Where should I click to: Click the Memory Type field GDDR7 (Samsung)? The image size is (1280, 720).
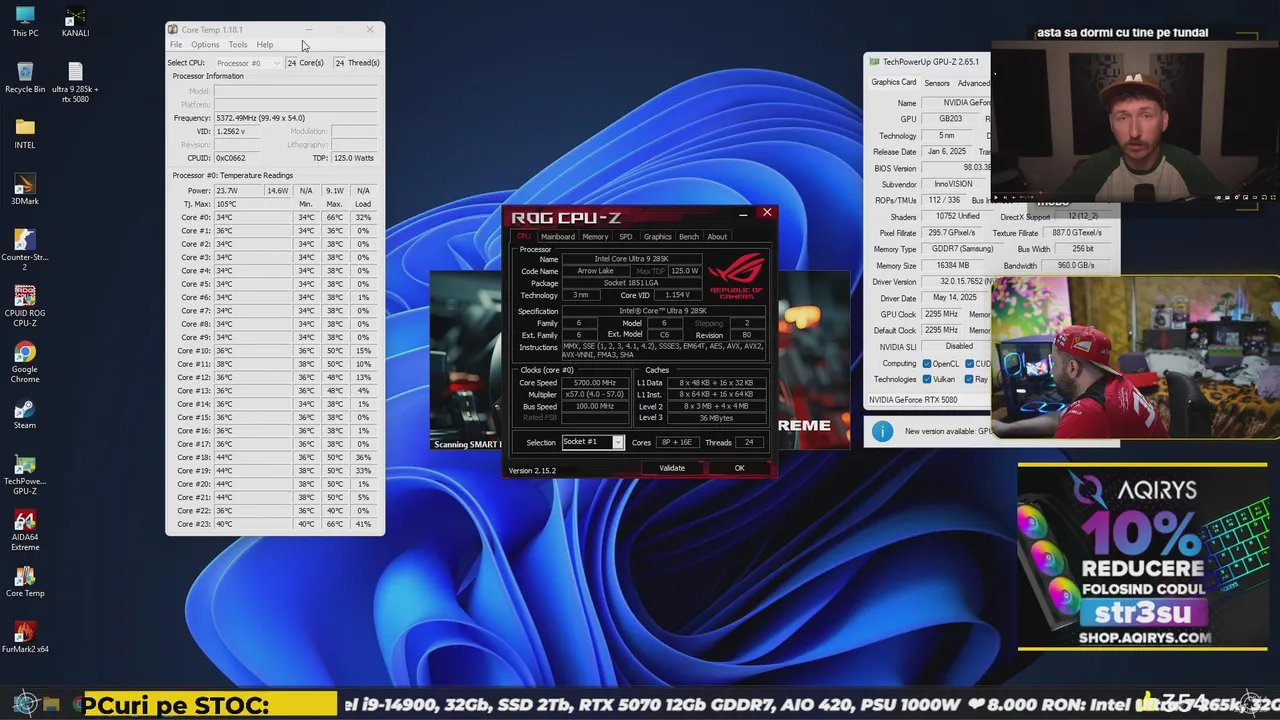pos(962,249)
